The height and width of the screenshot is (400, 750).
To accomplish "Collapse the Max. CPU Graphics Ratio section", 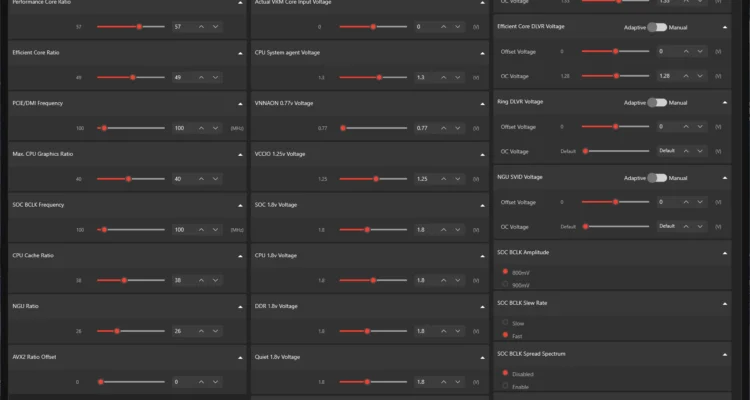I will coord(240,155).
